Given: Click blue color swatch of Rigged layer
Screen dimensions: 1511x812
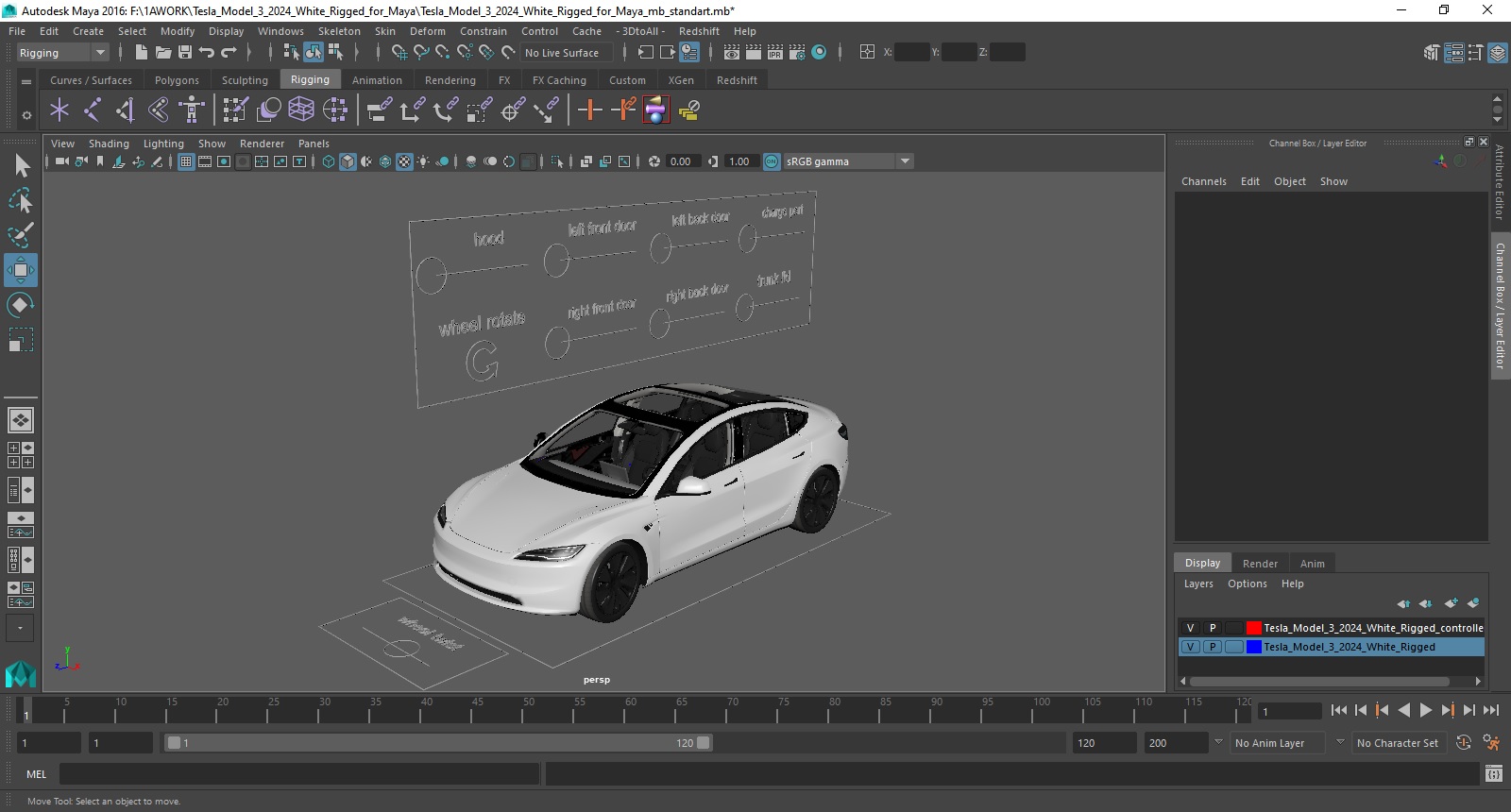Looking at the screenshot, I should (x=1254, y=648).
